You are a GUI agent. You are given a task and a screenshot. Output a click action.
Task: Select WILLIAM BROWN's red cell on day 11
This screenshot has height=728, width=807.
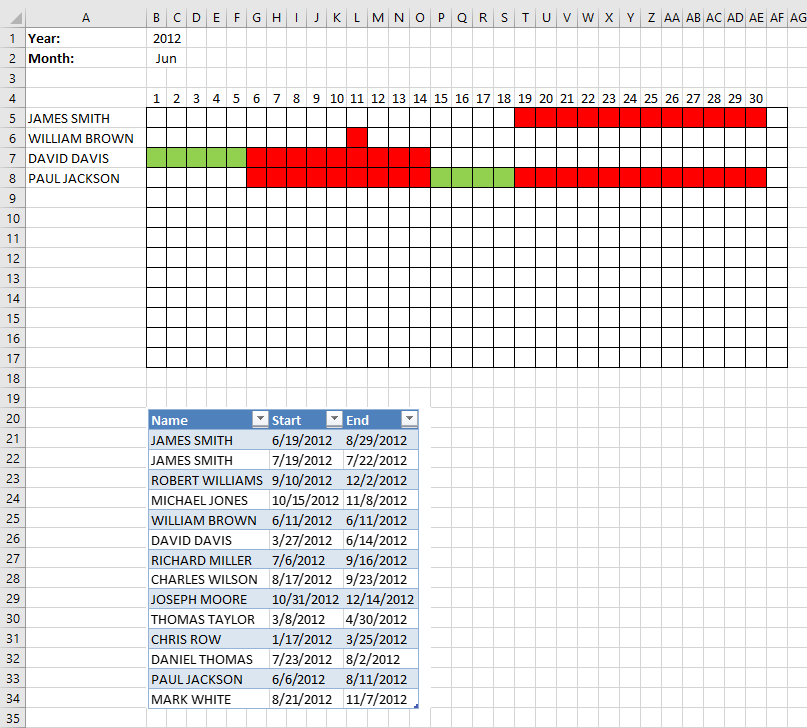(x=357, y=138)
